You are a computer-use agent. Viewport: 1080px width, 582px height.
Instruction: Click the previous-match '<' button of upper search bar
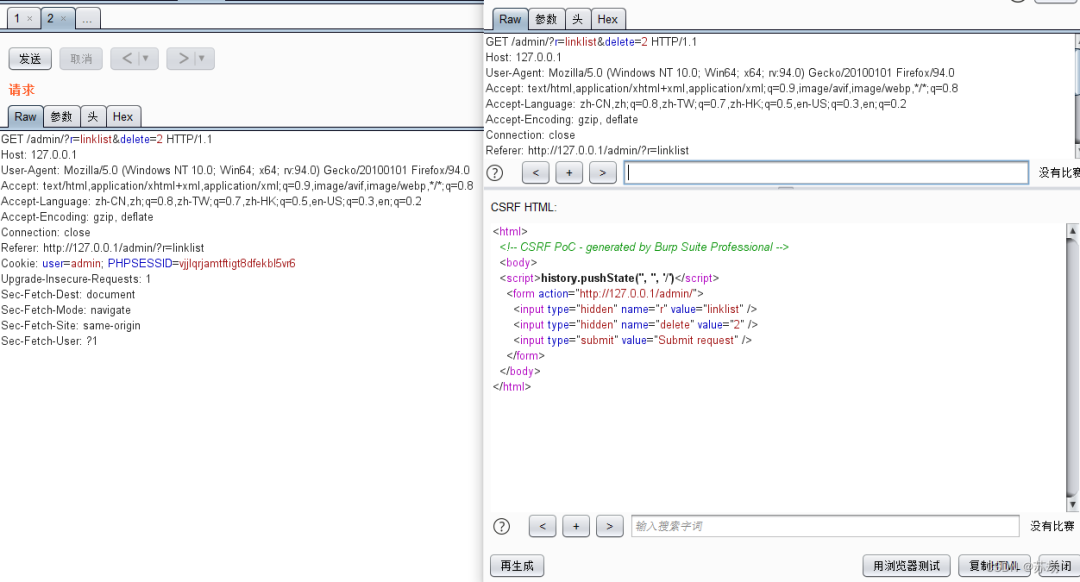pyautogui.click(x=535, y=173)
